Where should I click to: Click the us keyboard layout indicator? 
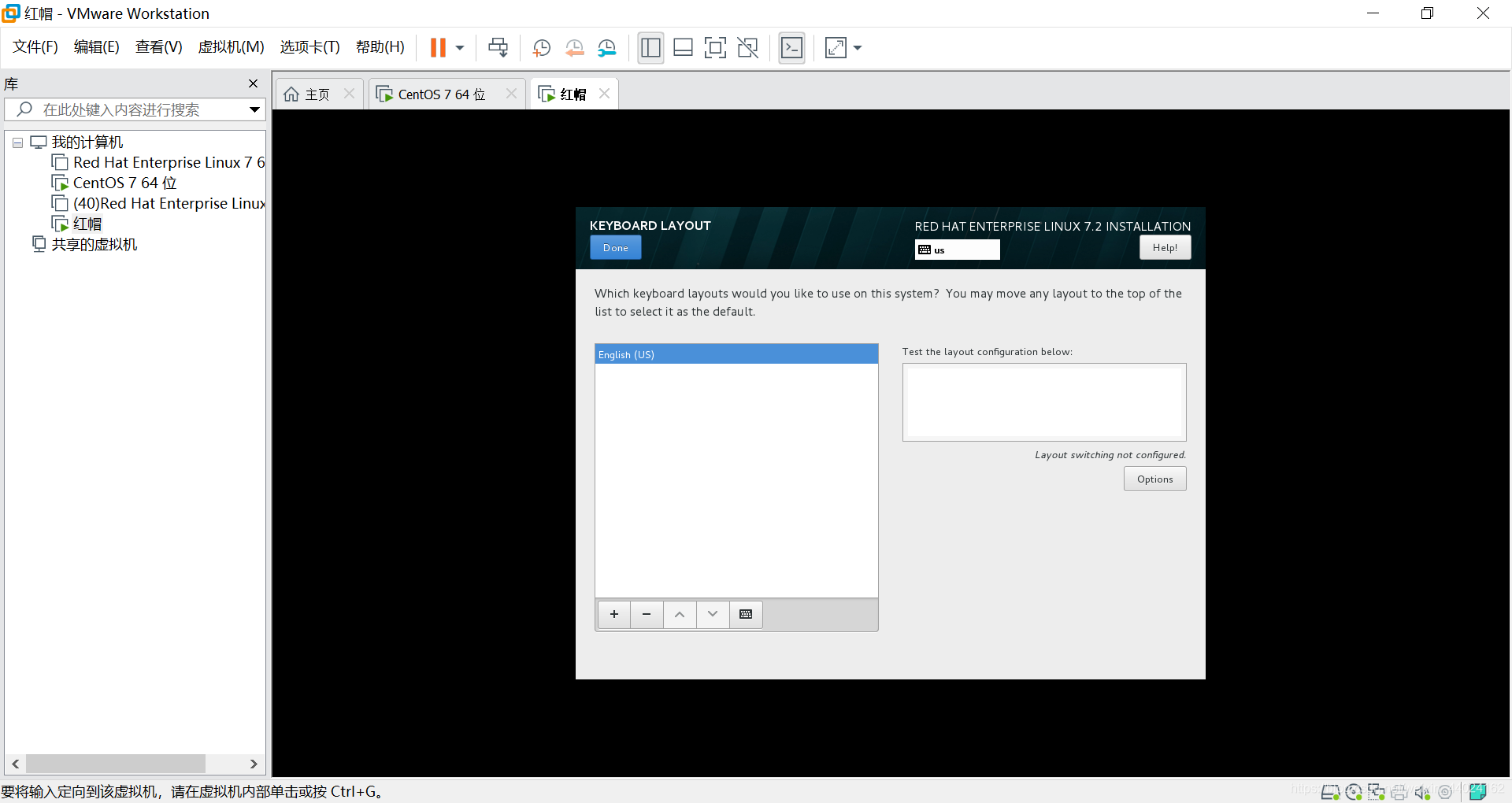[x=957, y=250]
